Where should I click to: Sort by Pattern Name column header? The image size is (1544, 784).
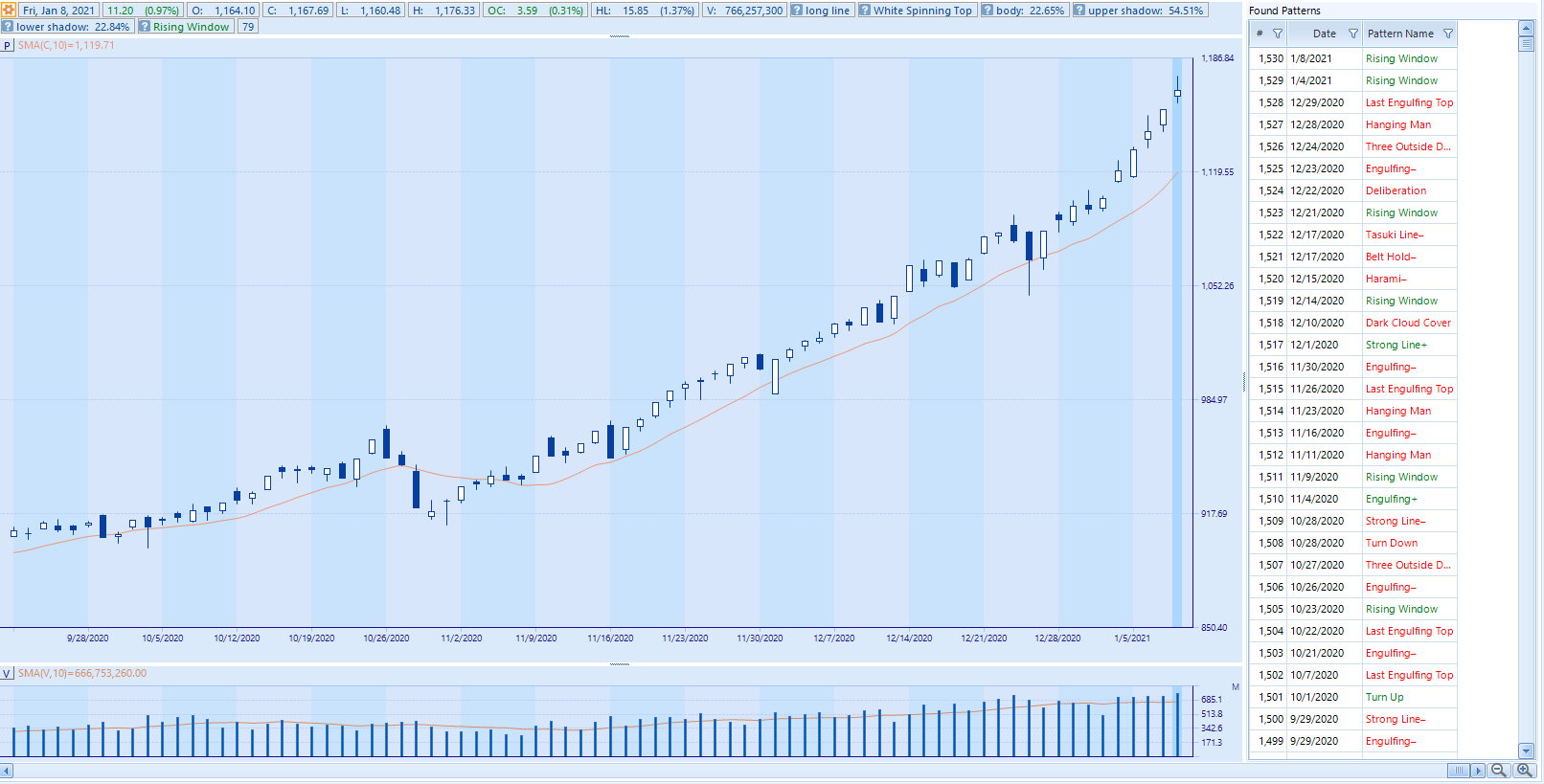coord(1400,34)
